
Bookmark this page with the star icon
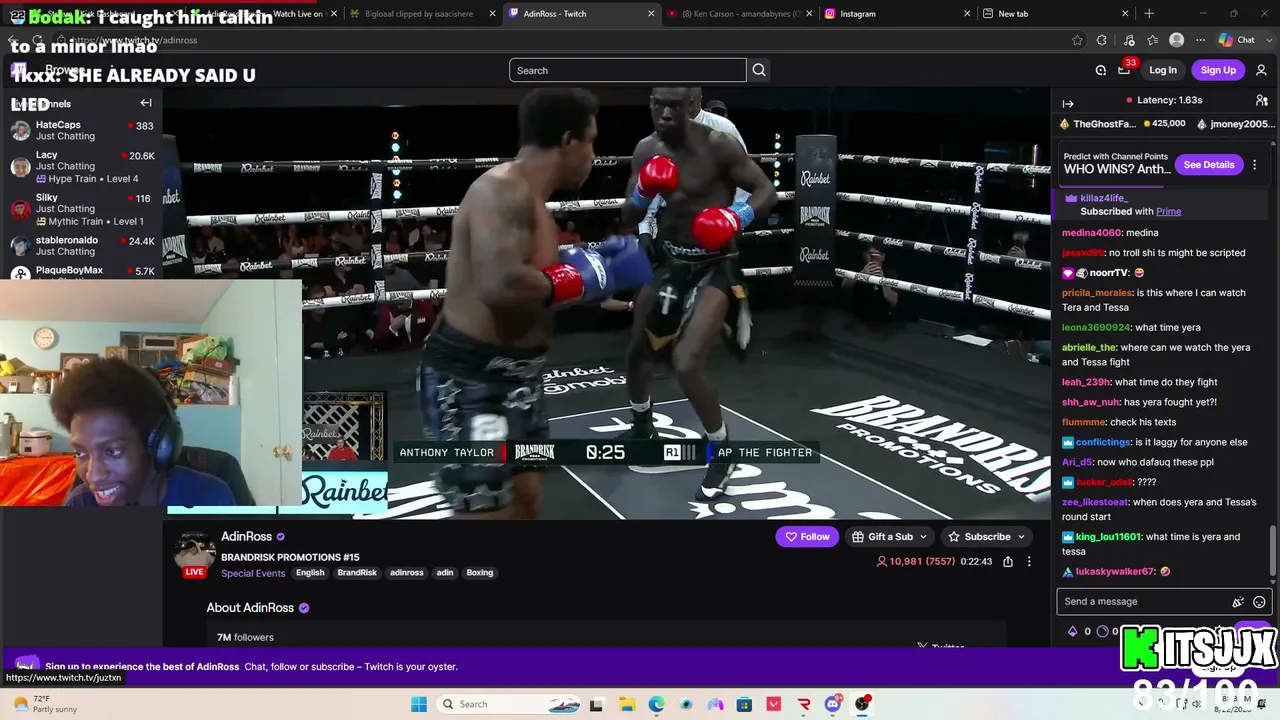[x=1077, y=40]
